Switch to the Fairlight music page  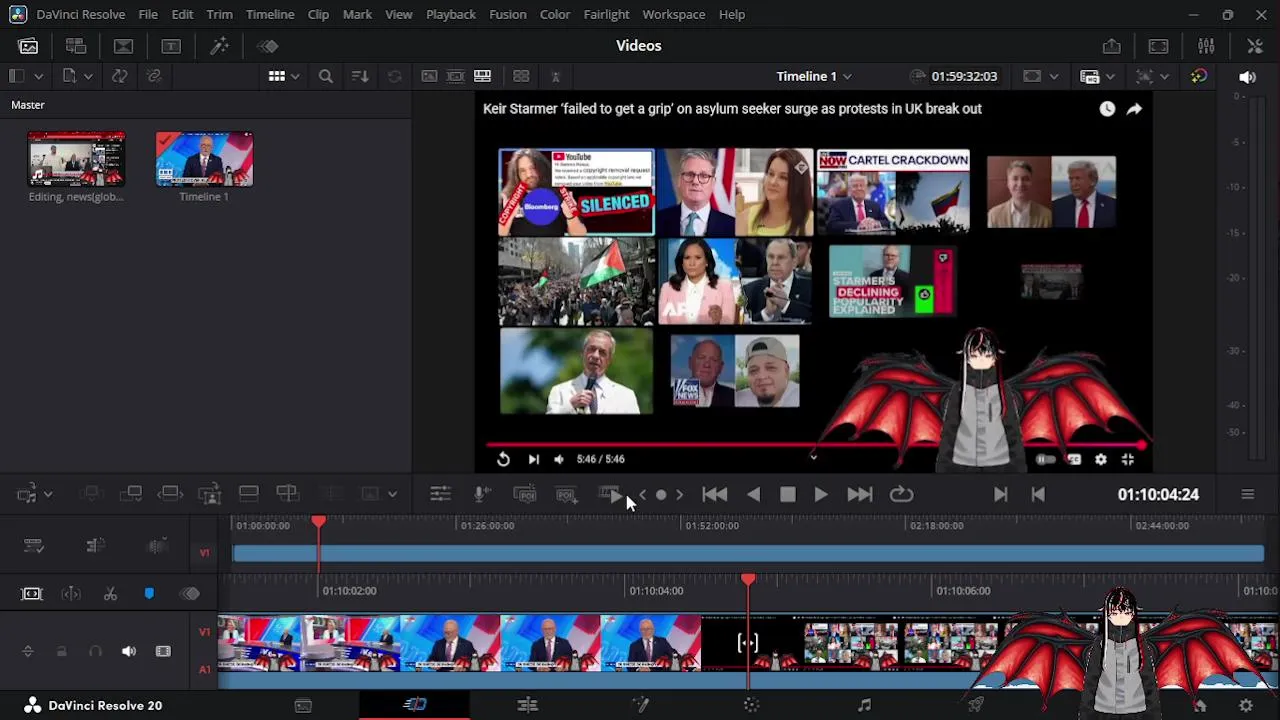(865, 705)
